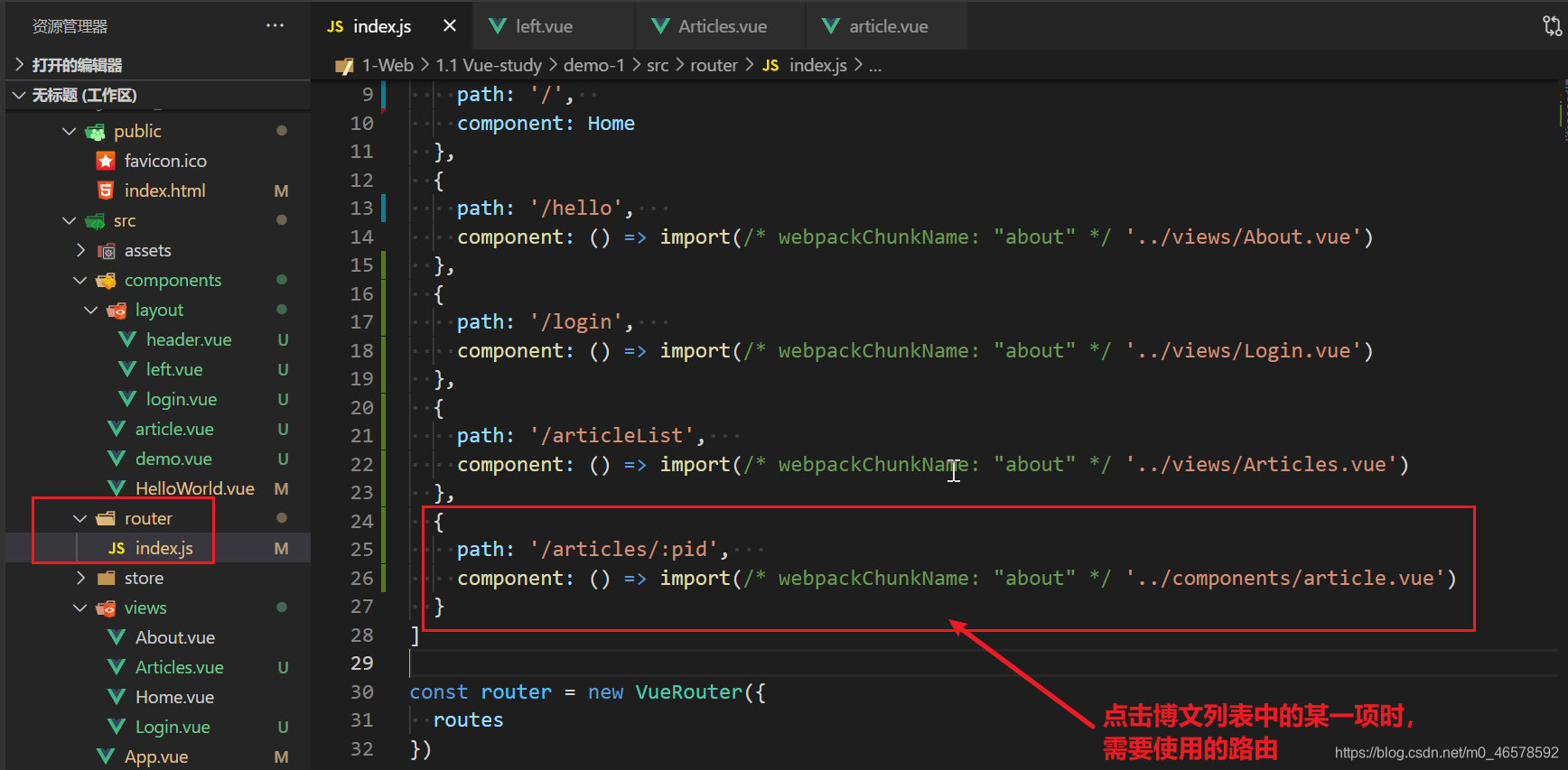1568x770 pixels.
Task: Open login.vue in layout folder
Action: (182, 400)
